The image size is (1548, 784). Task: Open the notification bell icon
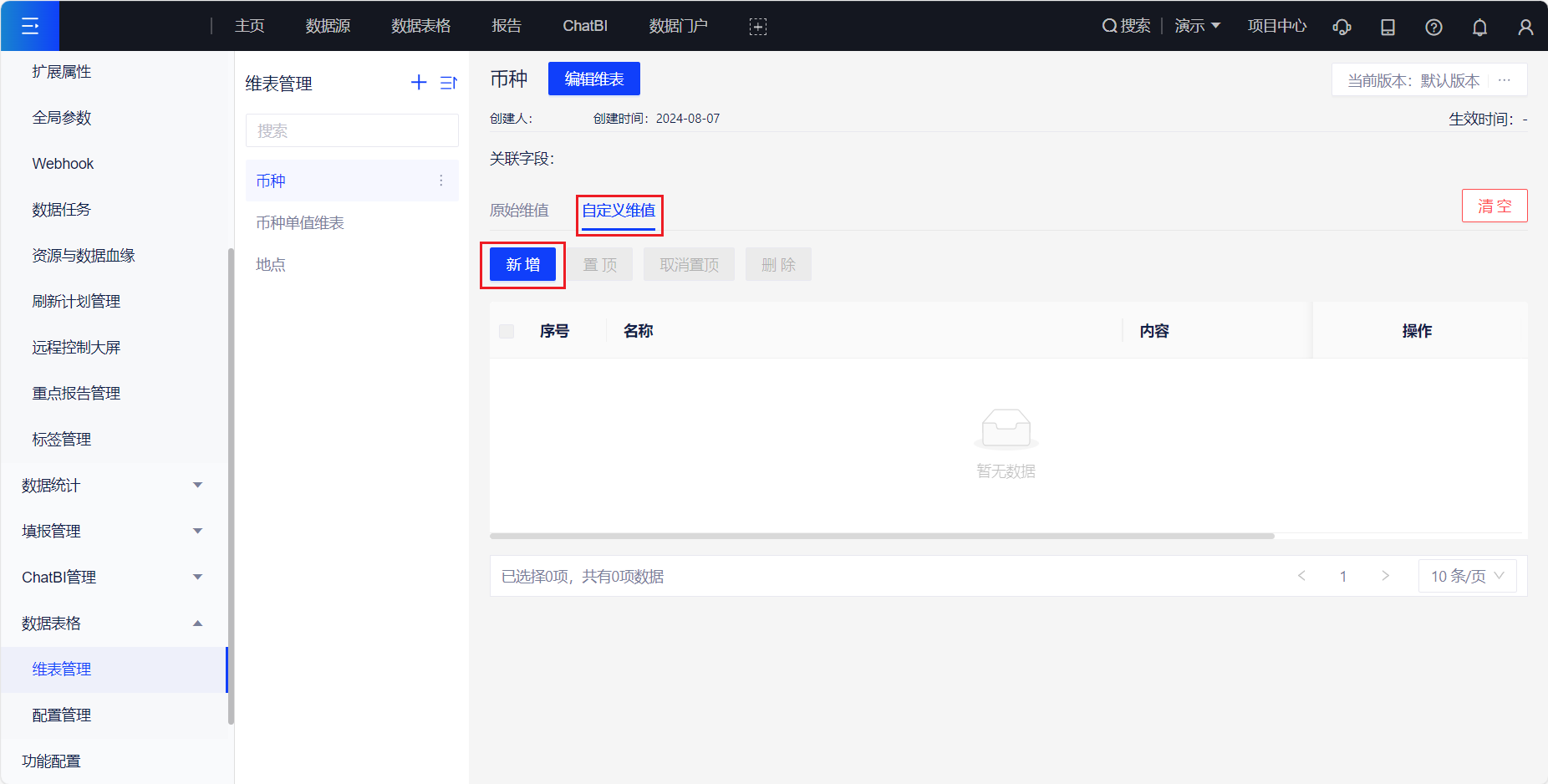[1479, 27]
